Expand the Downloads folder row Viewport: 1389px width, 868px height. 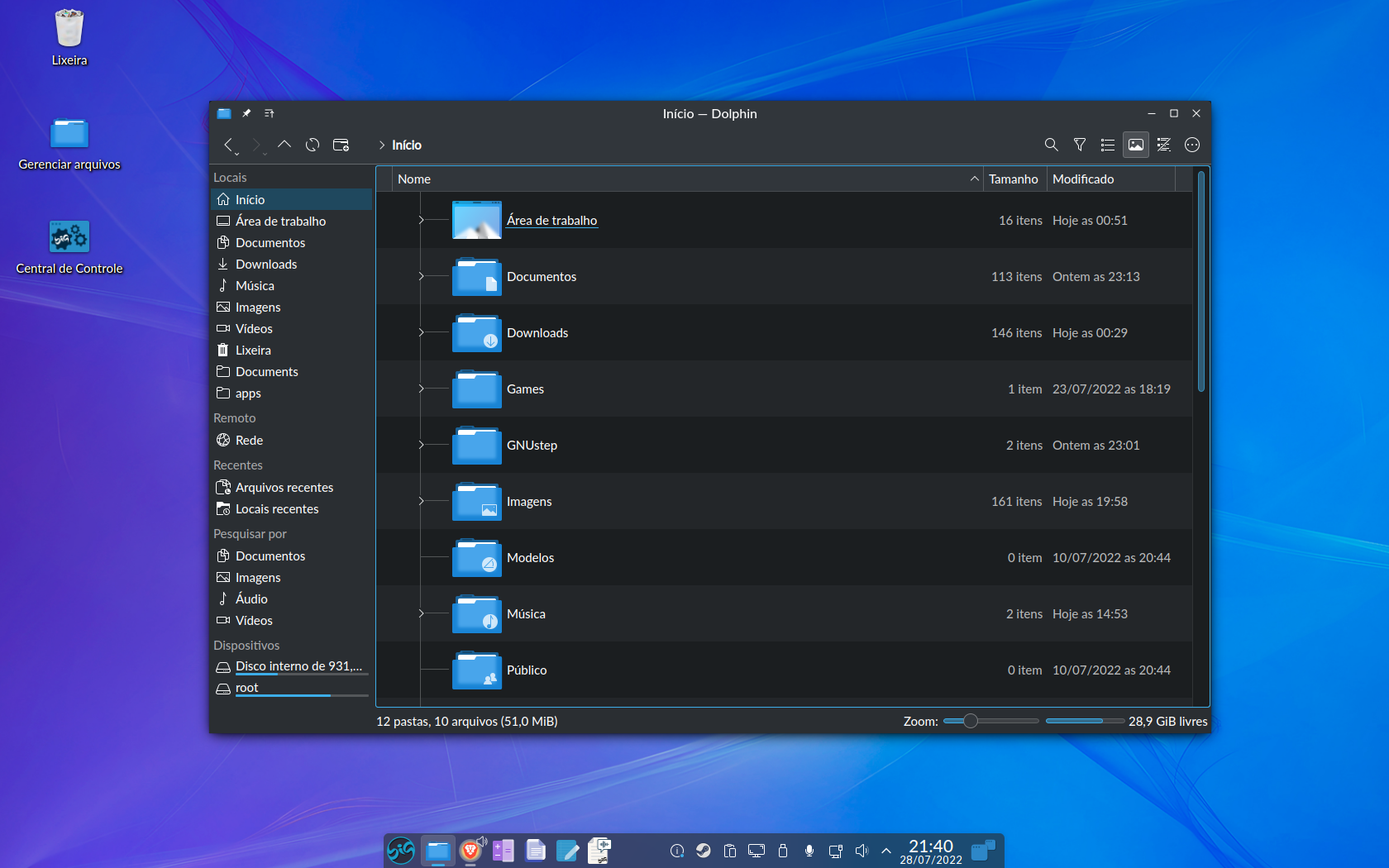tap(421, 332)
